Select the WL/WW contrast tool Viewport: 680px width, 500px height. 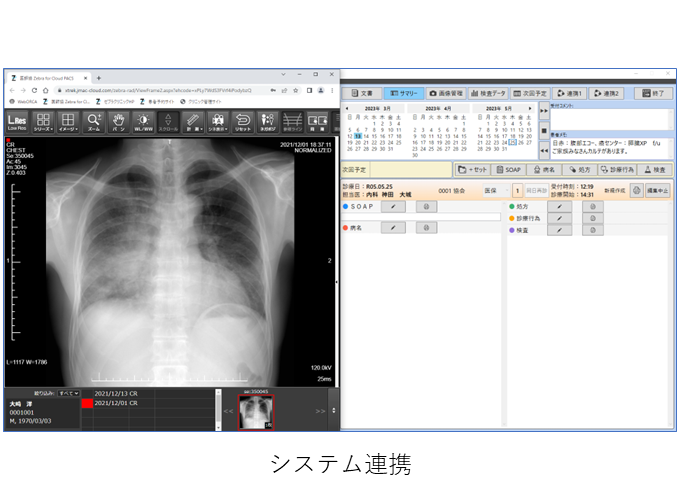tap(145, 122)
